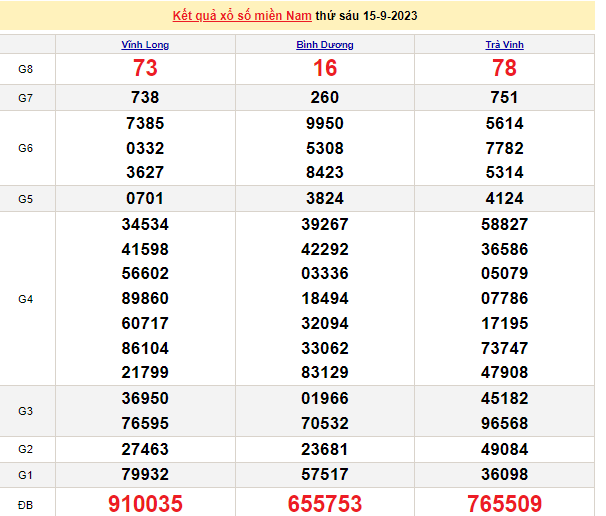Screen dimensions: 606x516
Task: Open the Vĩnh Long province link
Action: coord(145,45)
